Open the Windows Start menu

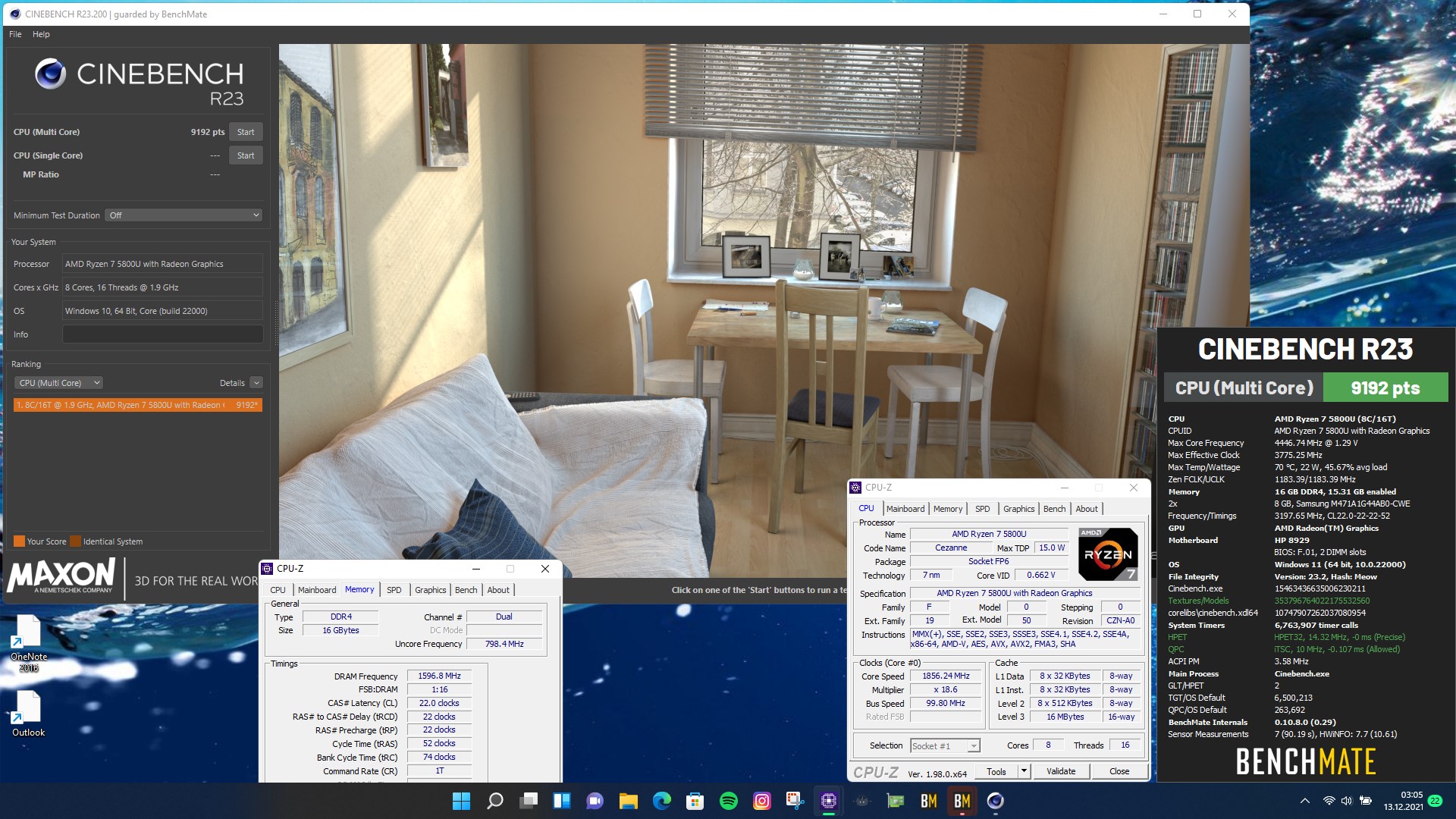(461, 801)
